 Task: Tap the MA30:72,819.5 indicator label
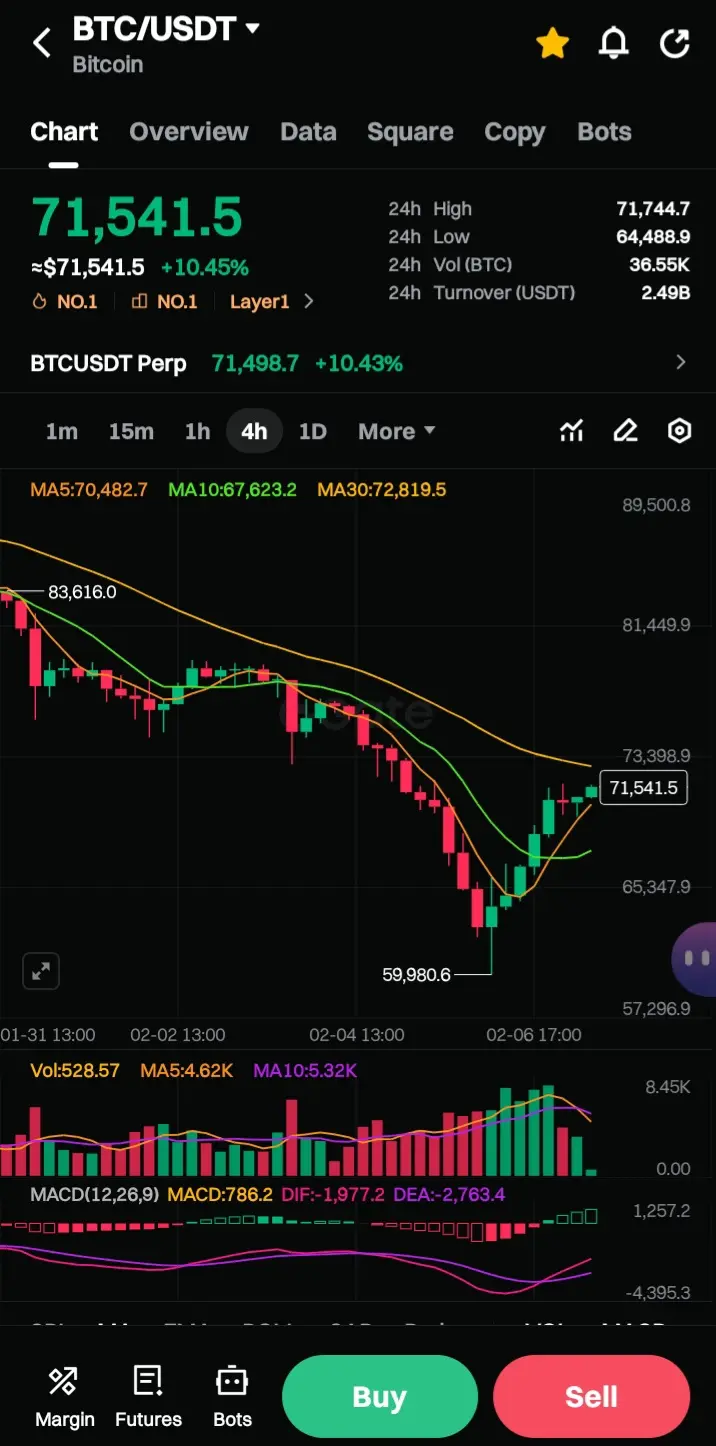click(382, 490)
